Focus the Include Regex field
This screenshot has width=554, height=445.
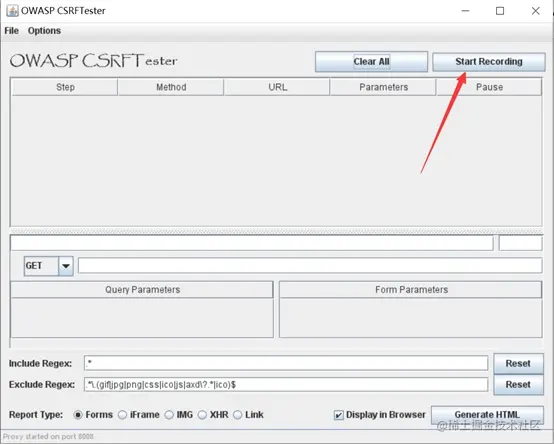pyautogui.click(x=286, y=363)
